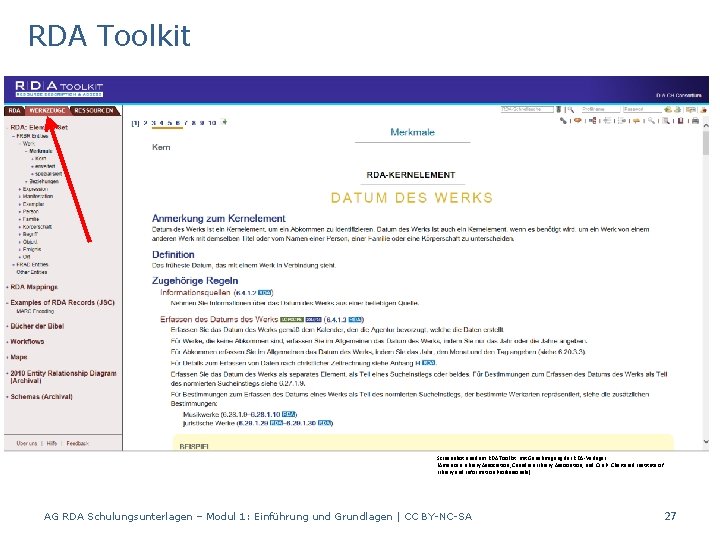Viewport: 720px width, 540px height.
Task: Open the Hilfe footer link
Action: coord(52,444)
